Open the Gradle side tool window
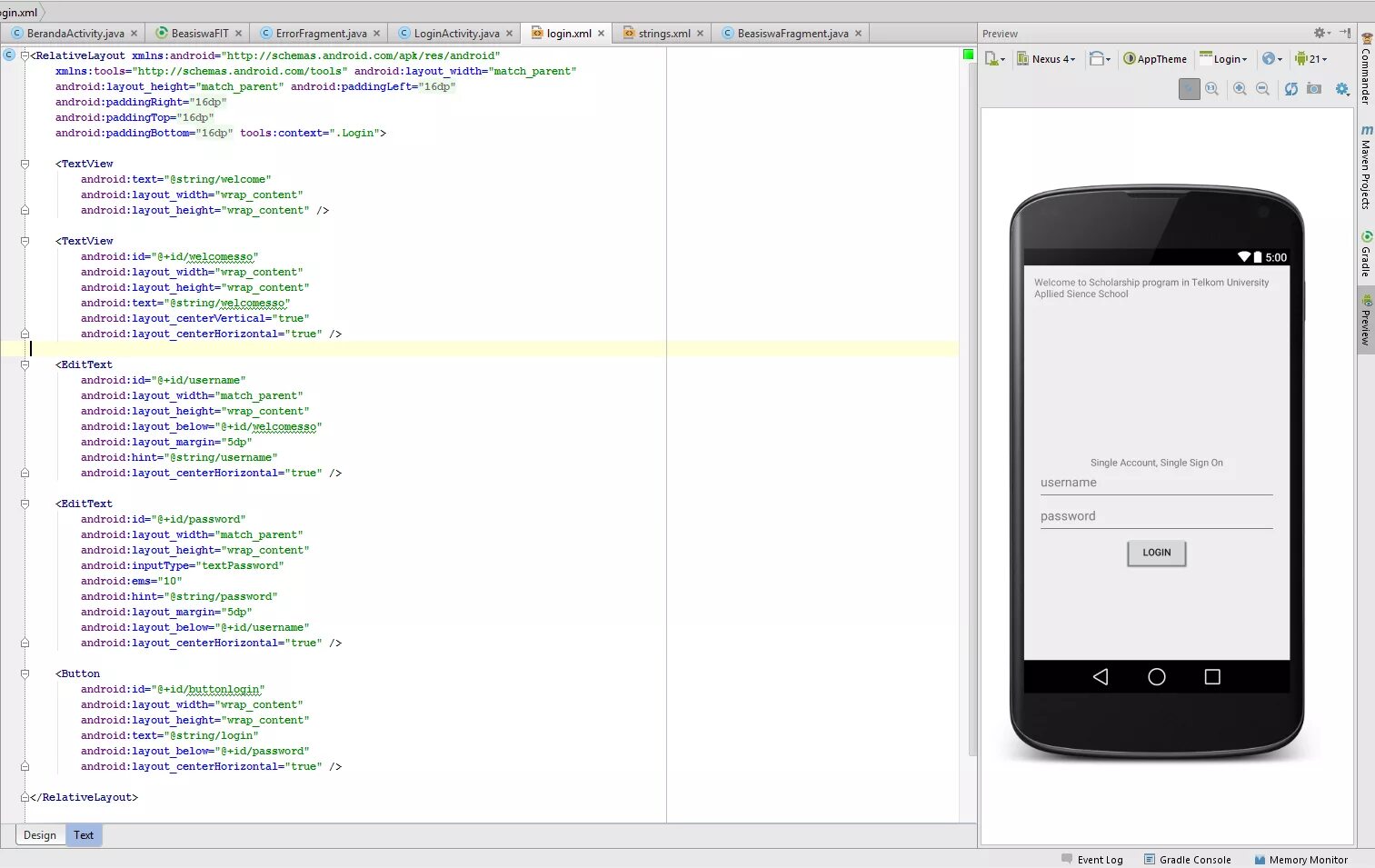Viewport: 1375px width, 868px height. [1366, 254]
